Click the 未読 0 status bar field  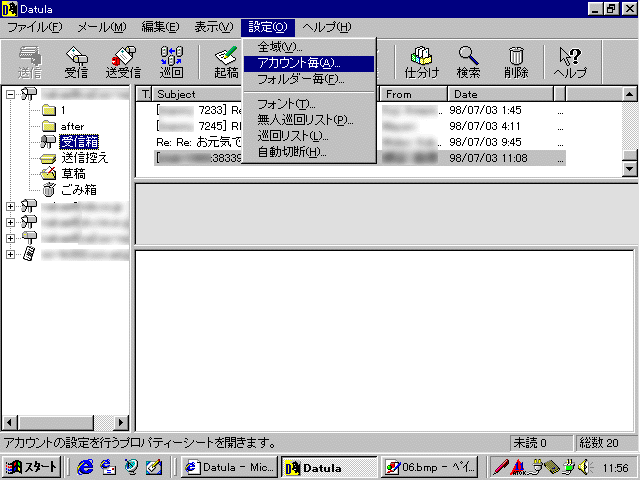[541, 443]
